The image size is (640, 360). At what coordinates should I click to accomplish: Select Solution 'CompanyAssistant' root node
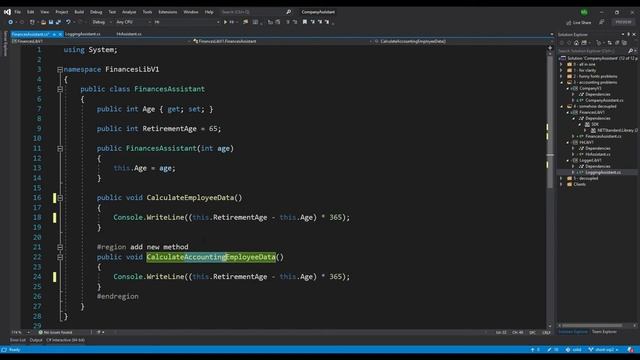[x=599, y=58]
